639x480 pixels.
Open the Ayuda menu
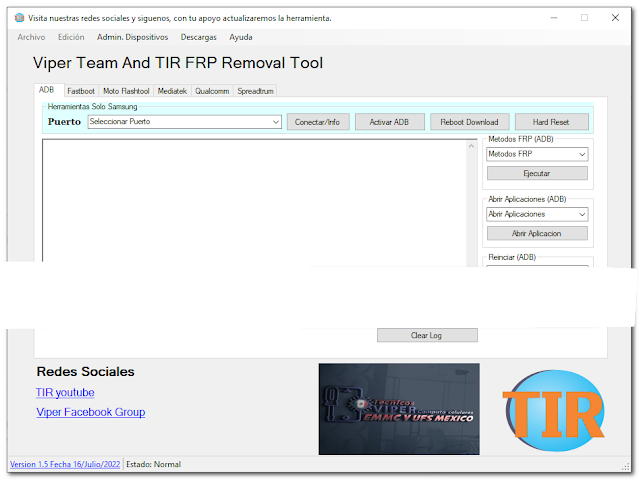(x=241, y=37)
